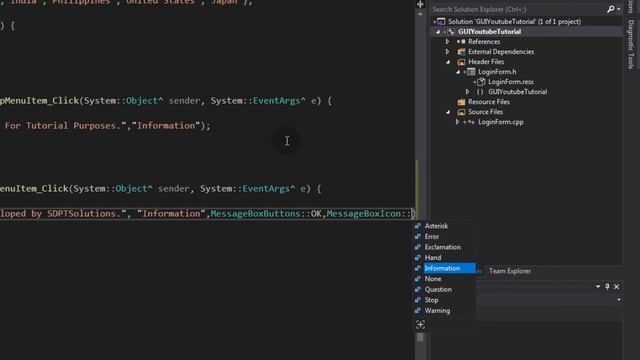
Task: Click the enum icon beside Exclamation
Action: point(418,247)
